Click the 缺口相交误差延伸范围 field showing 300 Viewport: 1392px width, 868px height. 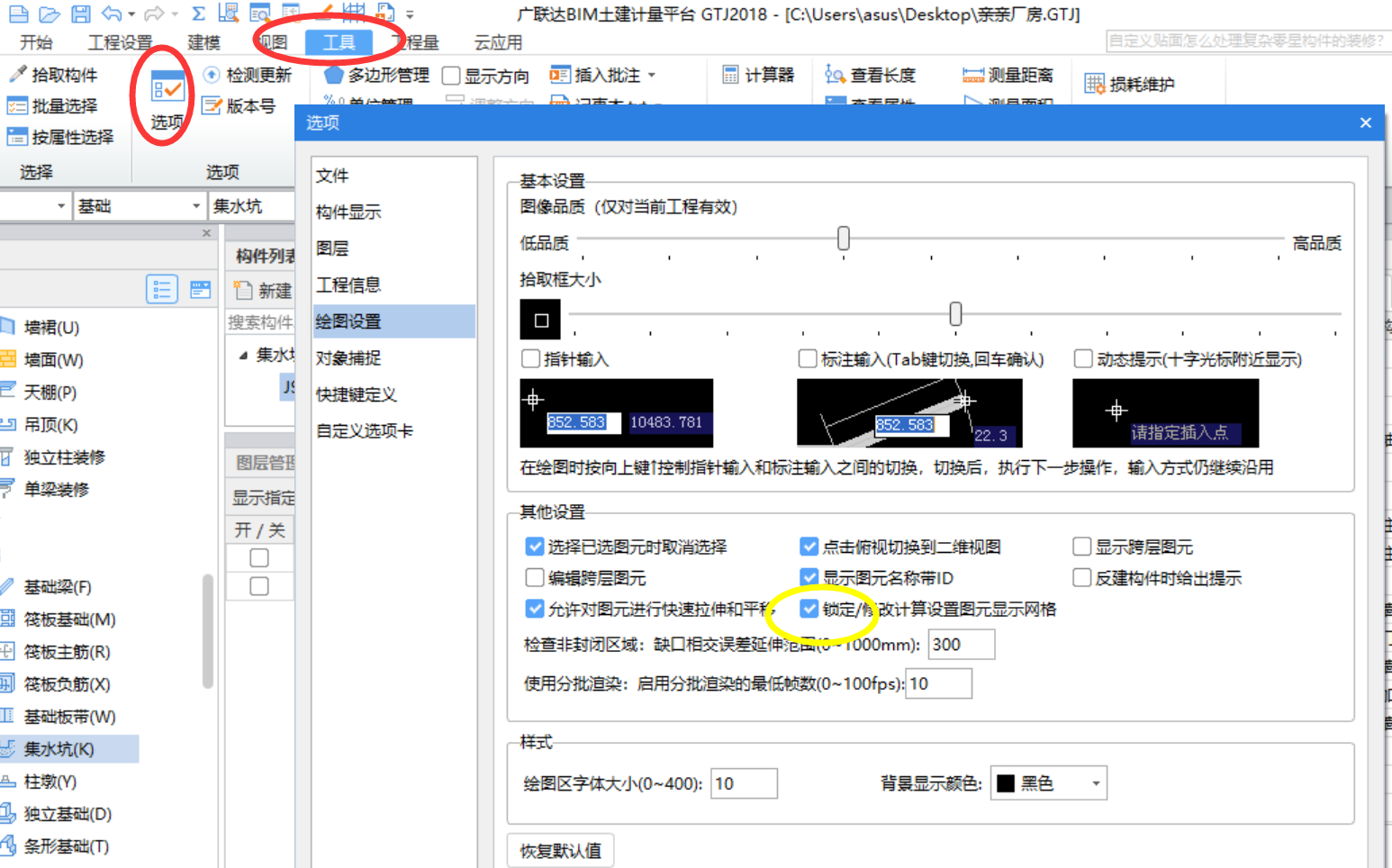[962, 645]
